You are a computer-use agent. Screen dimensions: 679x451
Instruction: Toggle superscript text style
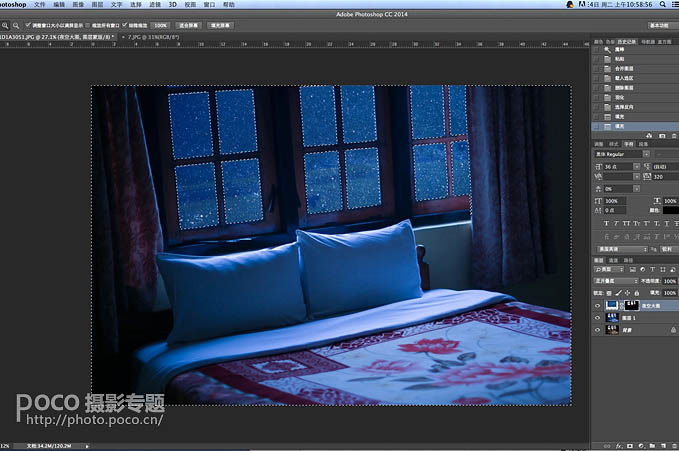coord(646,224)
